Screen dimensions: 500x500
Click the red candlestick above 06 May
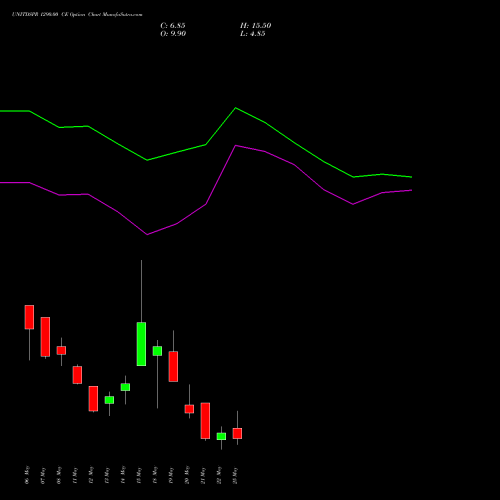pos(29,317)
